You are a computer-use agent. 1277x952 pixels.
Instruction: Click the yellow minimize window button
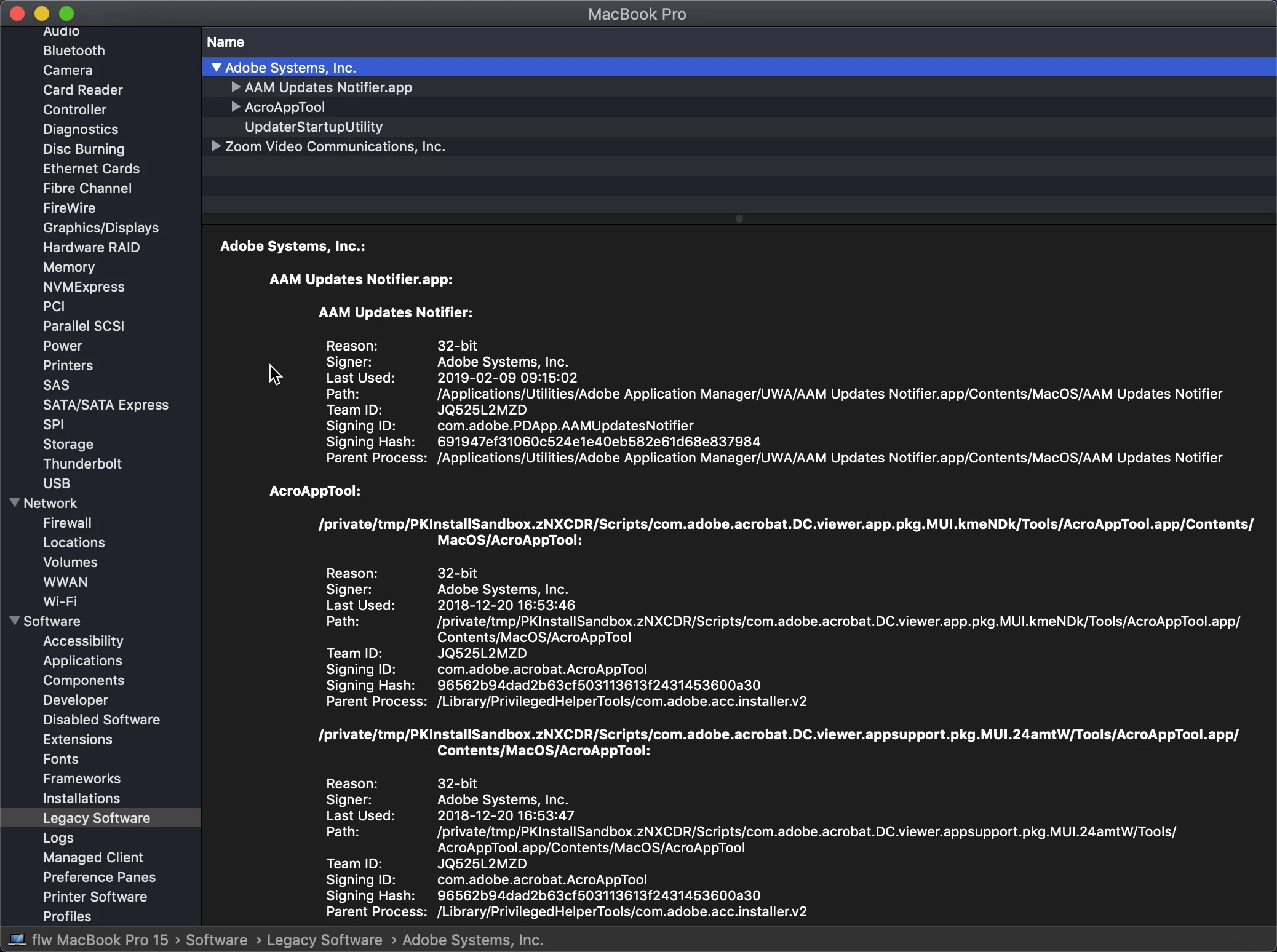point(42,14)
